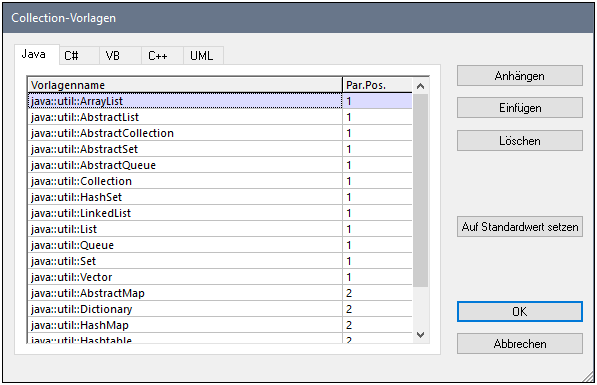Screen dimensions: 597x385
Task: Open the C++ tab
Action: click(162, 56)
